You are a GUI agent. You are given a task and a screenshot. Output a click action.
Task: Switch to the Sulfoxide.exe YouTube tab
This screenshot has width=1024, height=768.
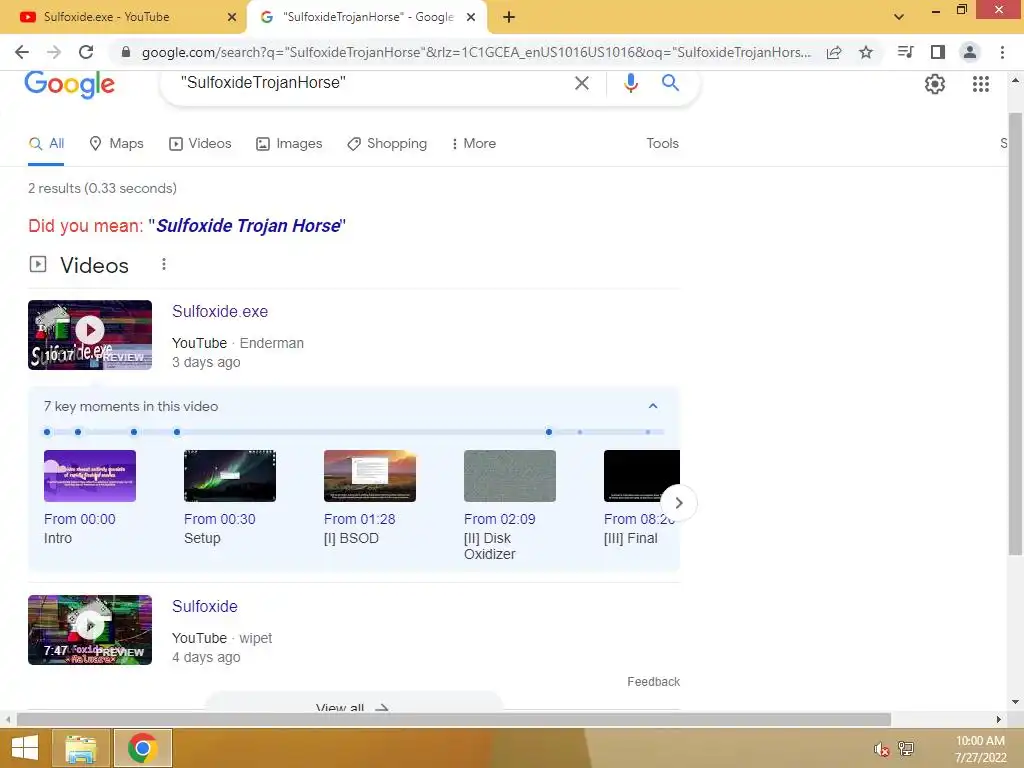point(123,17)
